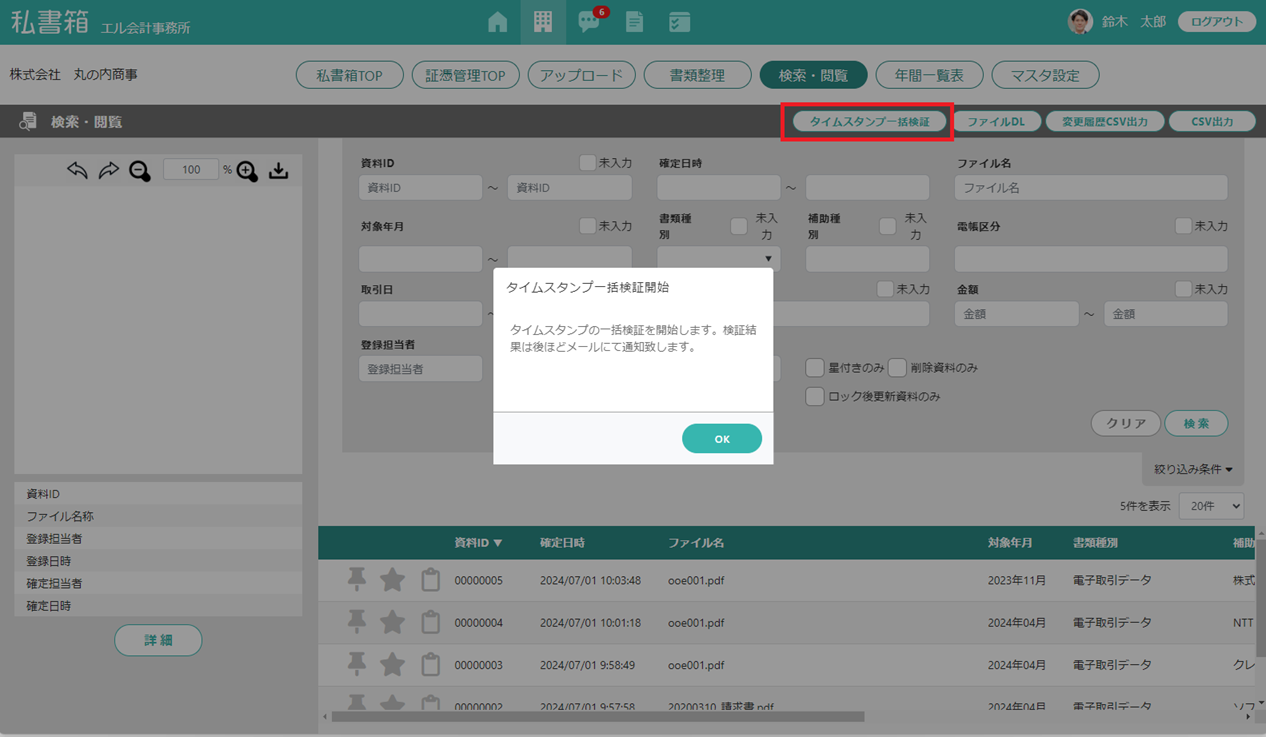Click the 確定日時 column header
Image resolution: width=1266 pixels, height=737 pixels.
tap(562, 543)
